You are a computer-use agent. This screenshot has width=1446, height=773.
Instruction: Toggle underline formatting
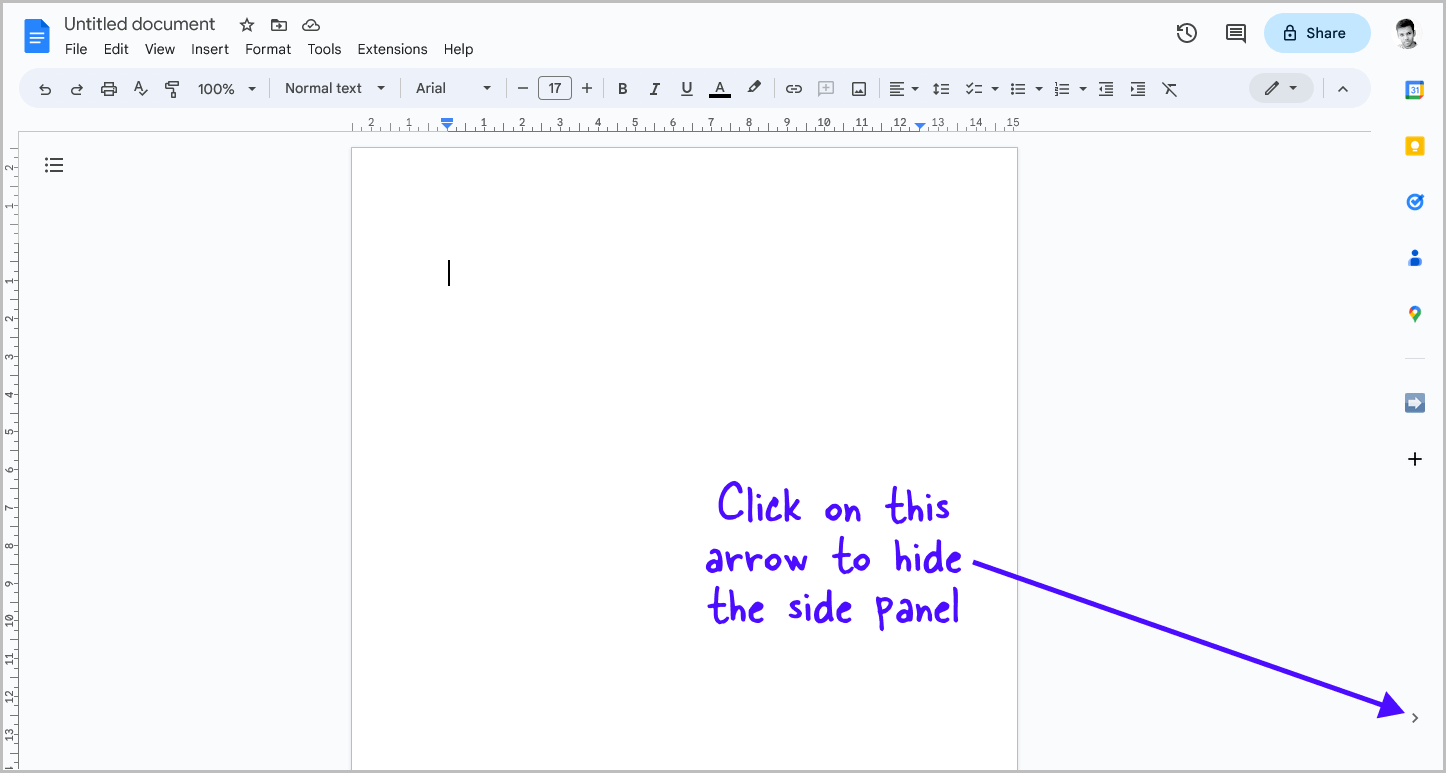coord(686,88)
